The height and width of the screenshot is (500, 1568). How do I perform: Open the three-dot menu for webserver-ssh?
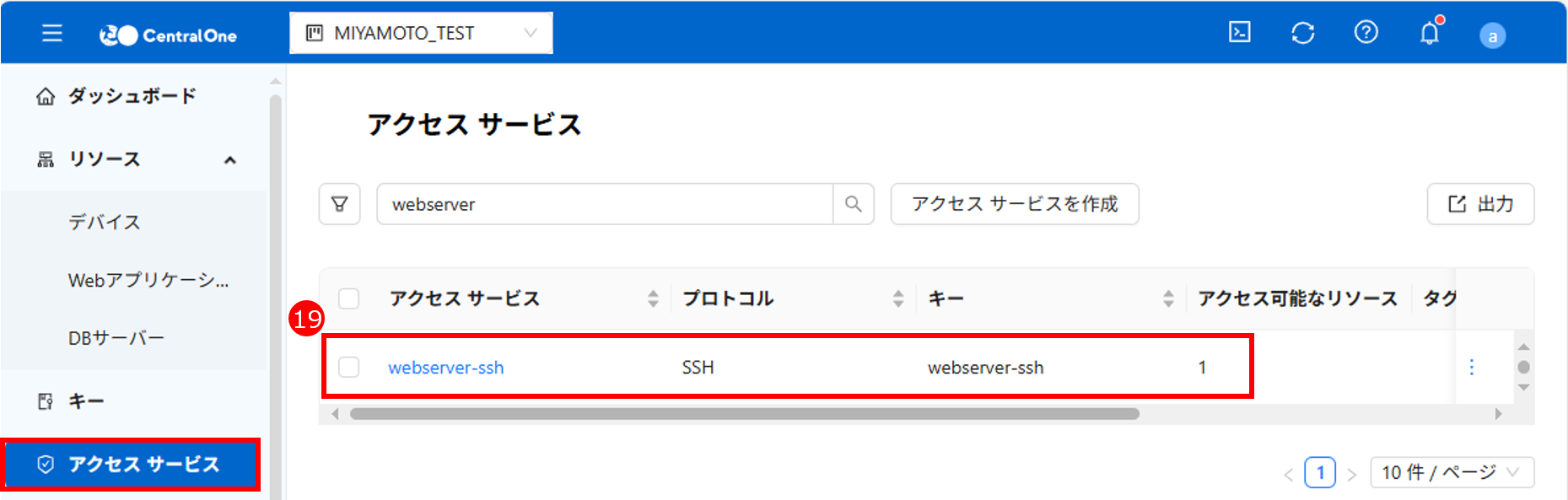(x=1471, y=367)
